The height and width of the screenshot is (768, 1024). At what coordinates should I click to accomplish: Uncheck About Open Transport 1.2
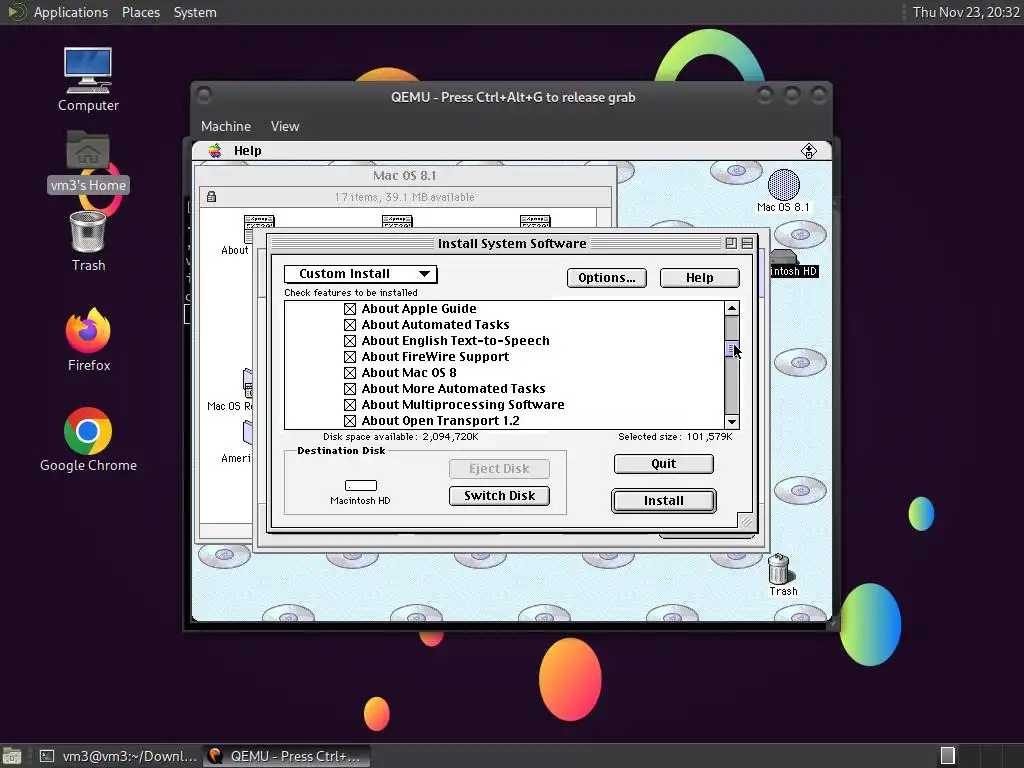click(350, 421)
